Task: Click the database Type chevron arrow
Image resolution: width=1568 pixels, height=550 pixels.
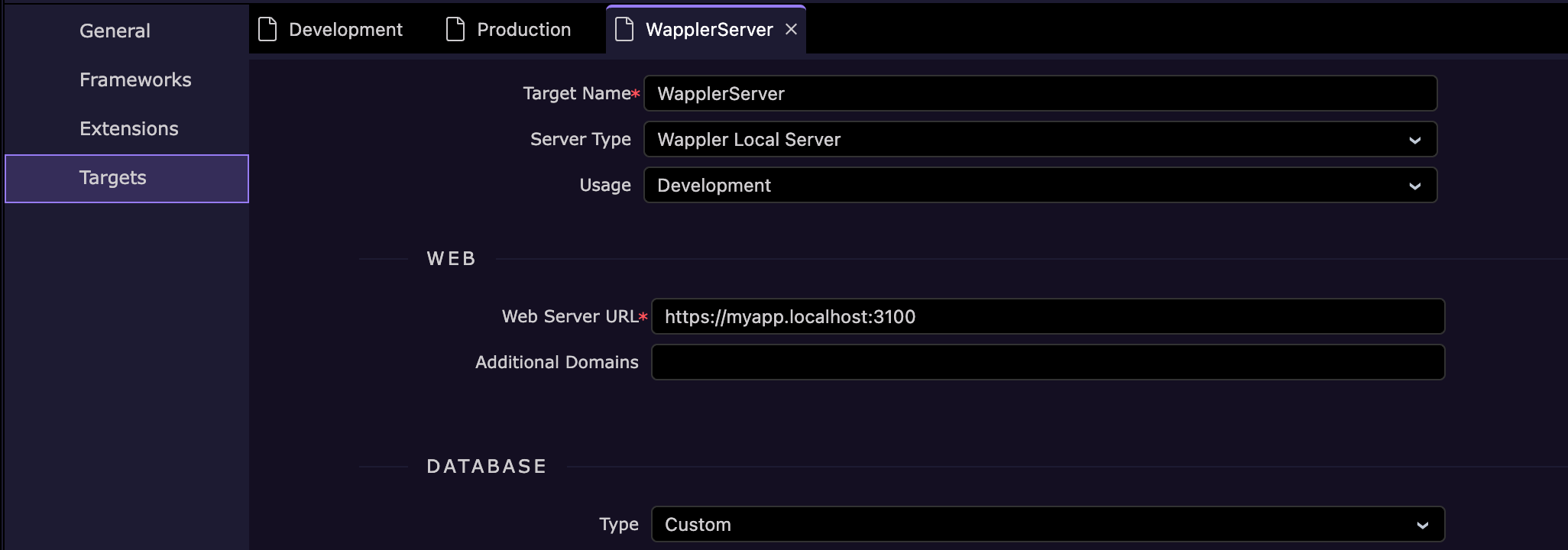Action: [1423, 526]
